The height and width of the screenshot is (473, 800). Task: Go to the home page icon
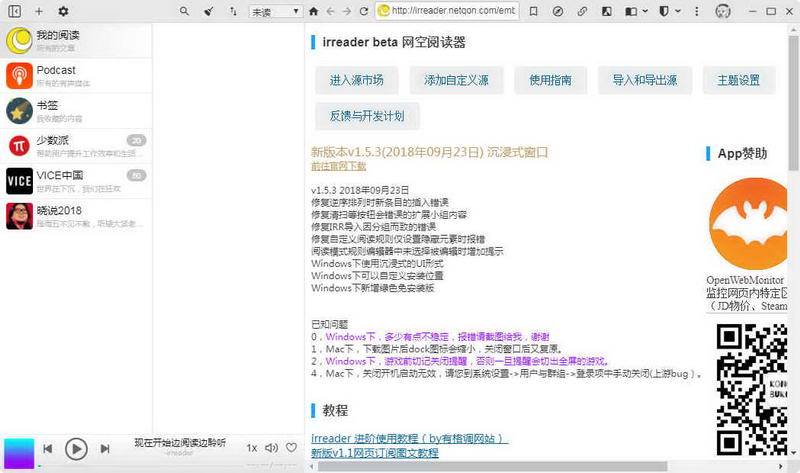pyautogui.click(x=314, y=11)
